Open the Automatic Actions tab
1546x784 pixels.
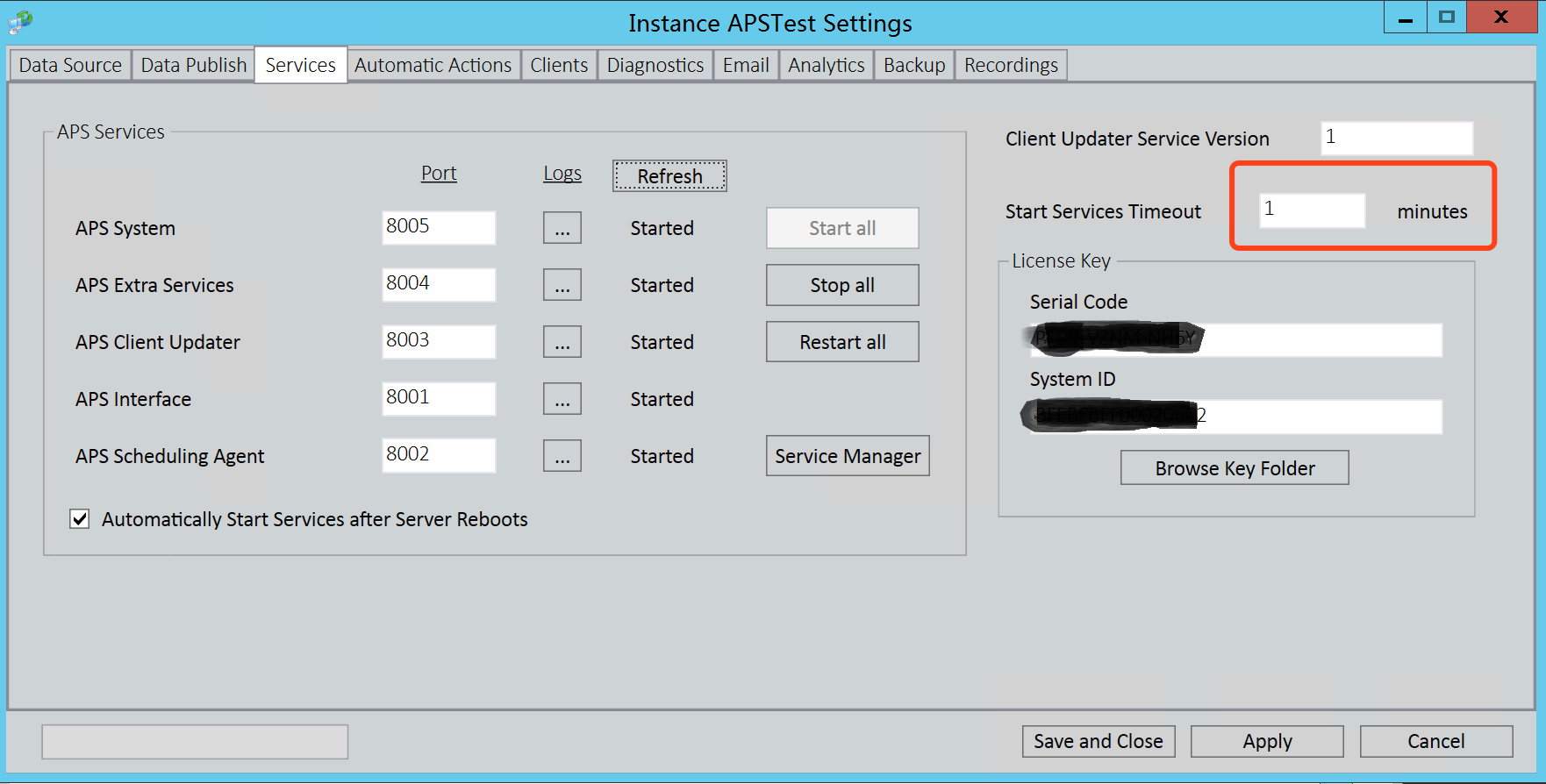coord(433,66)
